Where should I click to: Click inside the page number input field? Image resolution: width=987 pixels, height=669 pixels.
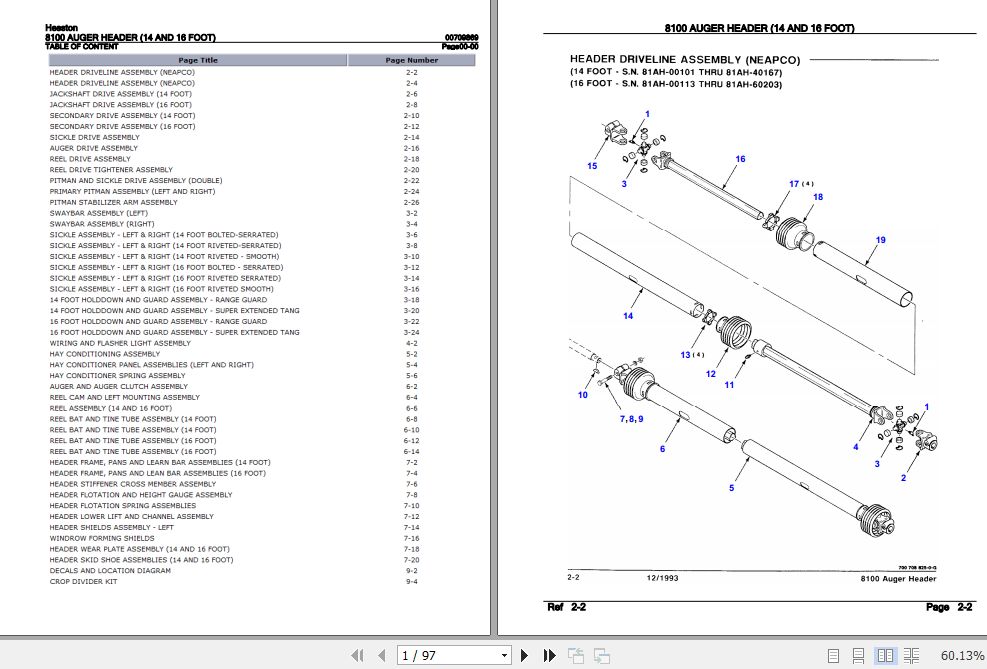pos(430,655)
